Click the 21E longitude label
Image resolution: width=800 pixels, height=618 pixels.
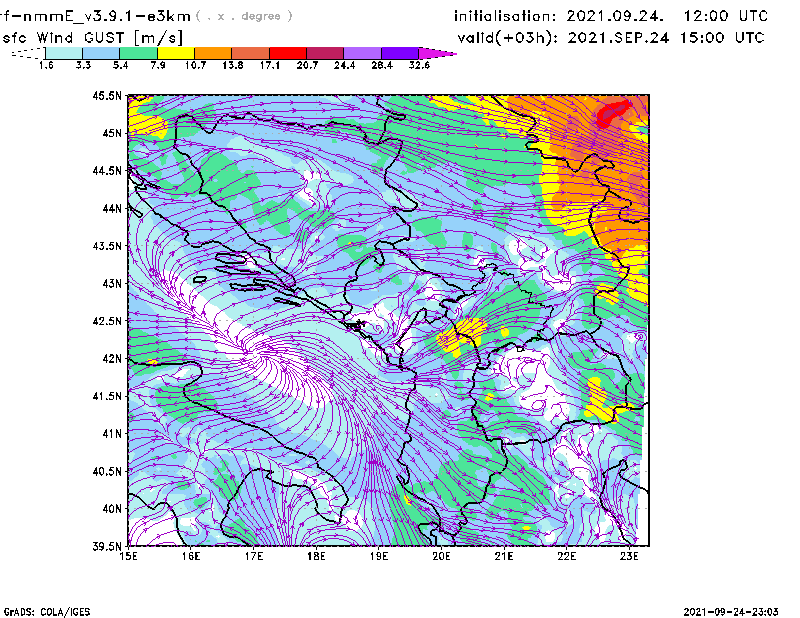coord(504,556)
